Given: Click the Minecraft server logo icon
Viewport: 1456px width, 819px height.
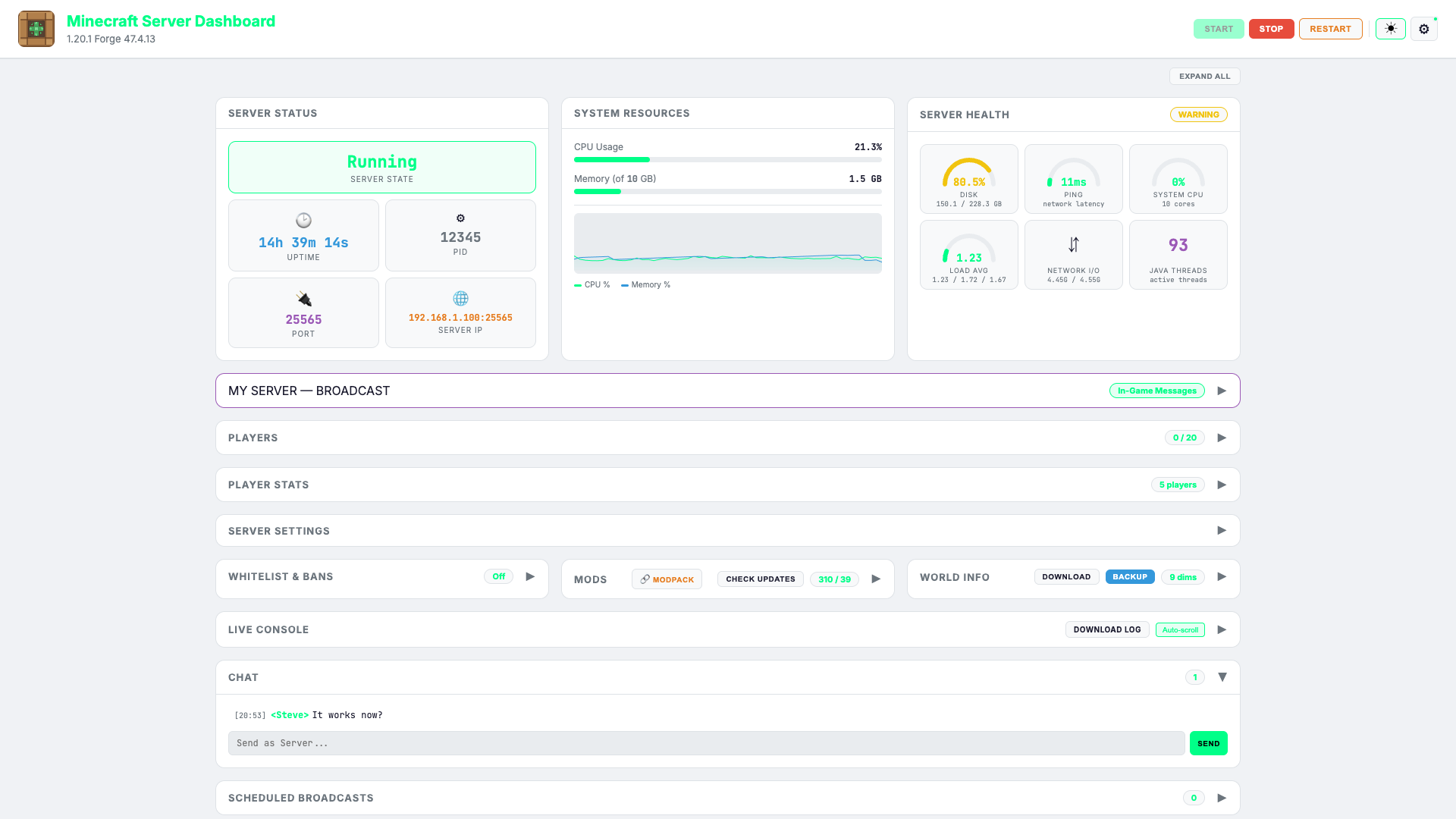Looking at the screenshot, I should pyautogui.click(x=36, y=28).
